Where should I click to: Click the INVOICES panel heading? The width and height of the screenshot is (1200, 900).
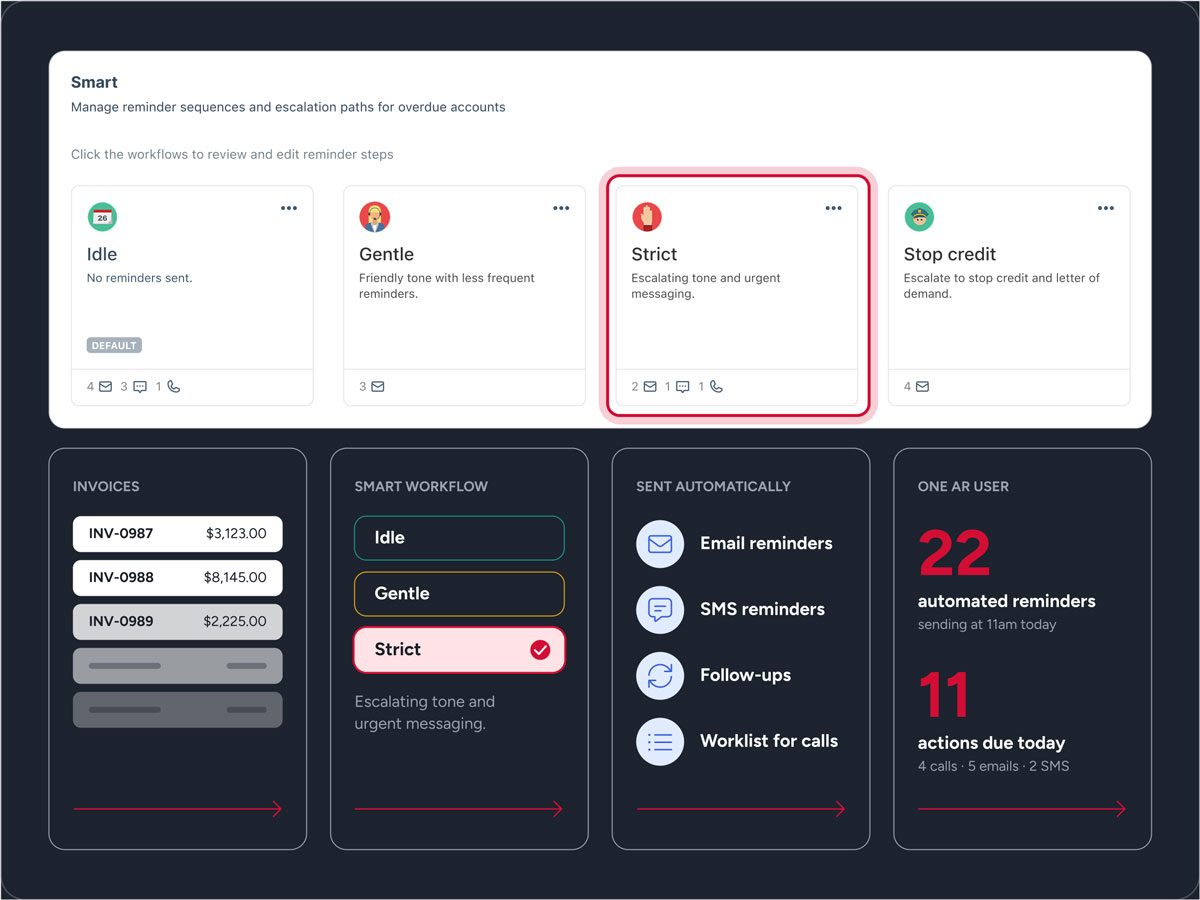click(x=106, y=486)
